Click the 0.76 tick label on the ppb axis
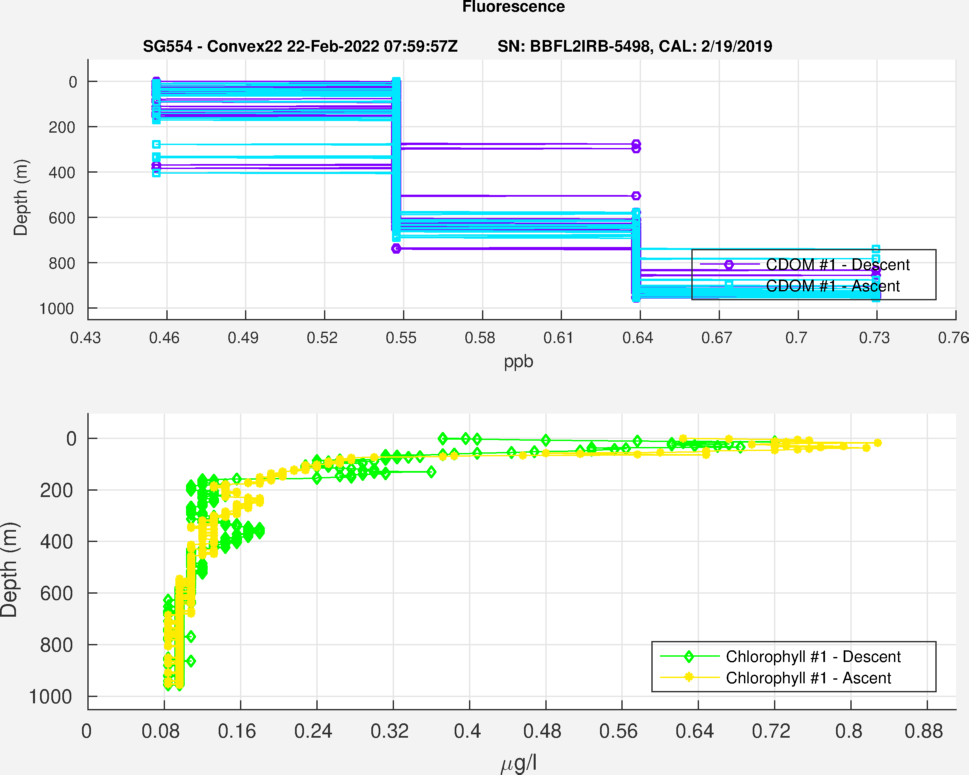This screenshot has width=969, height=775. coord(955,339)
